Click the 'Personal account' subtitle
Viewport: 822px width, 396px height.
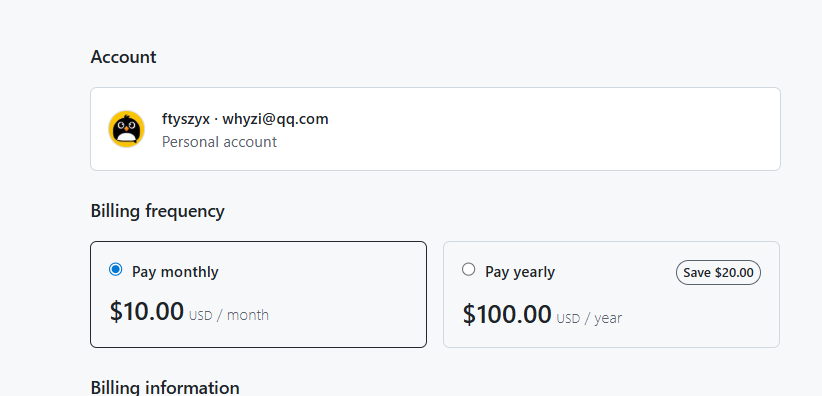(x=219, y=142)
